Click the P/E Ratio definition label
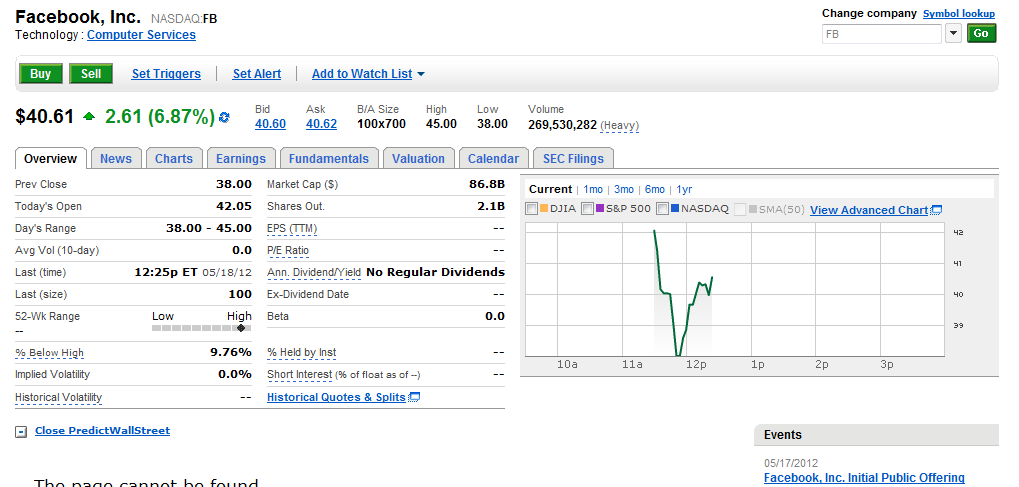Screen dimensions: 1019x487 click(x=288, y=250)
